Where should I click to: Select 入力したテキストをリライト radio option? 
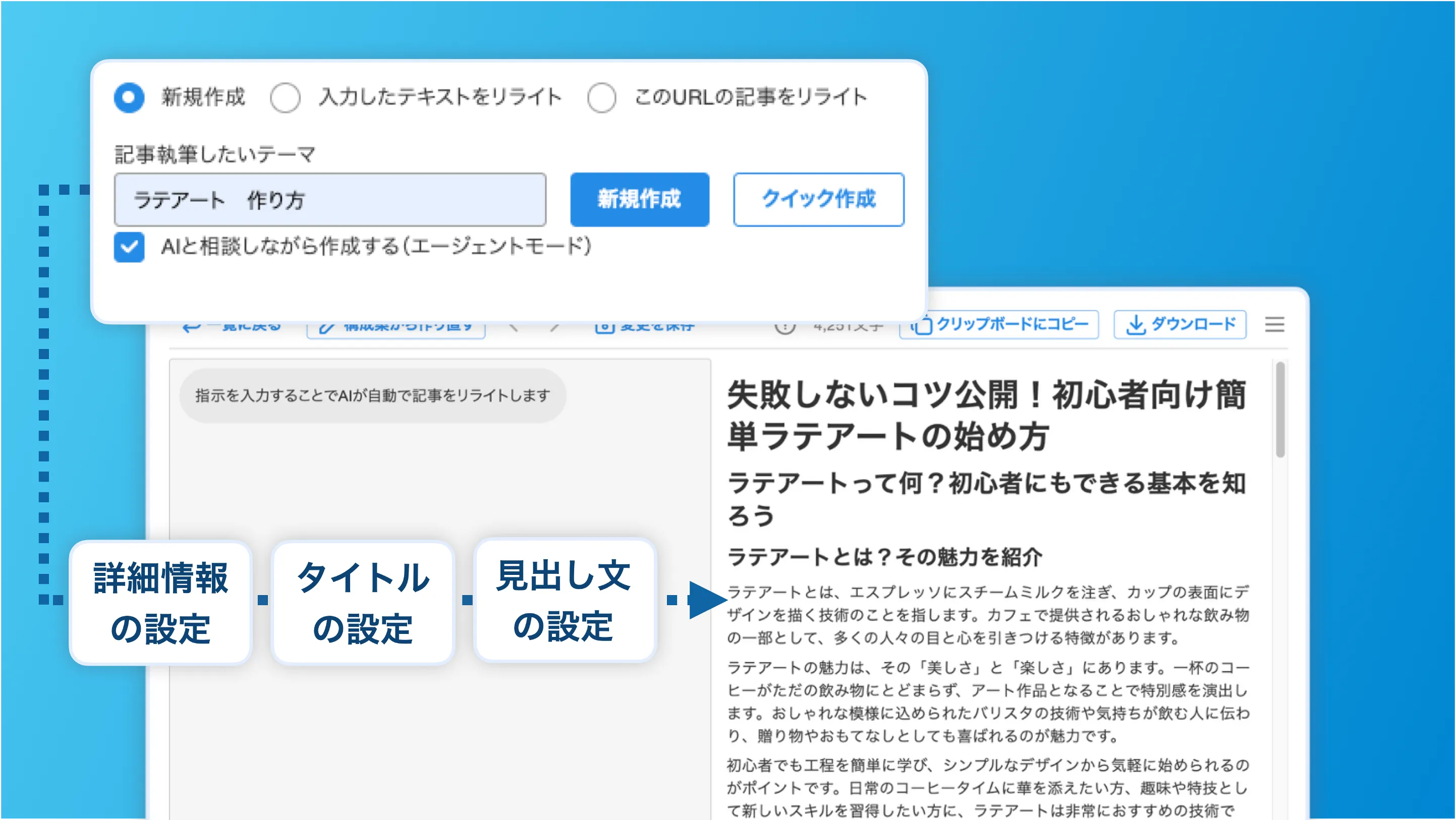(x=285, y=97)
